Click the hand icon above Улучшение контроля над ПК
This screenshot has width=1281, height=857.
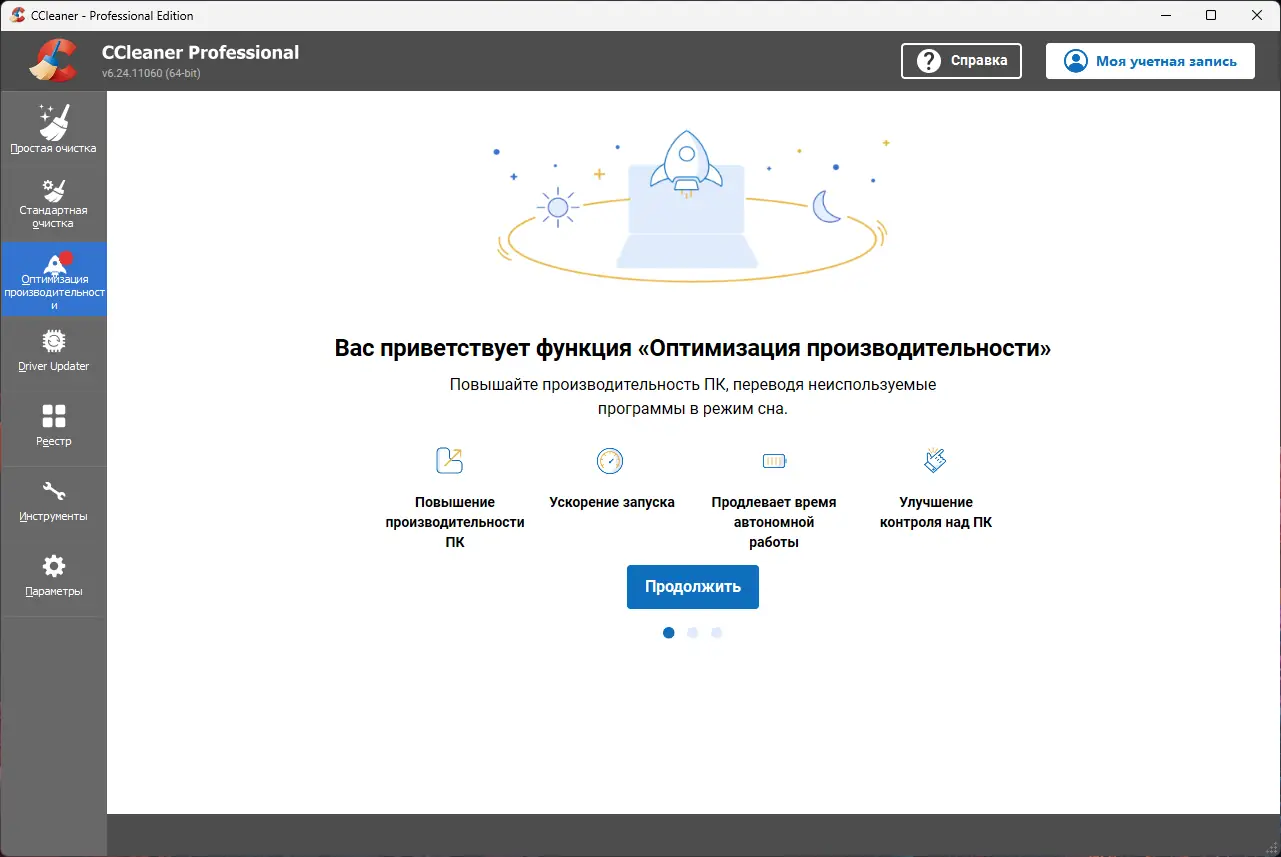tap(935, 460)
